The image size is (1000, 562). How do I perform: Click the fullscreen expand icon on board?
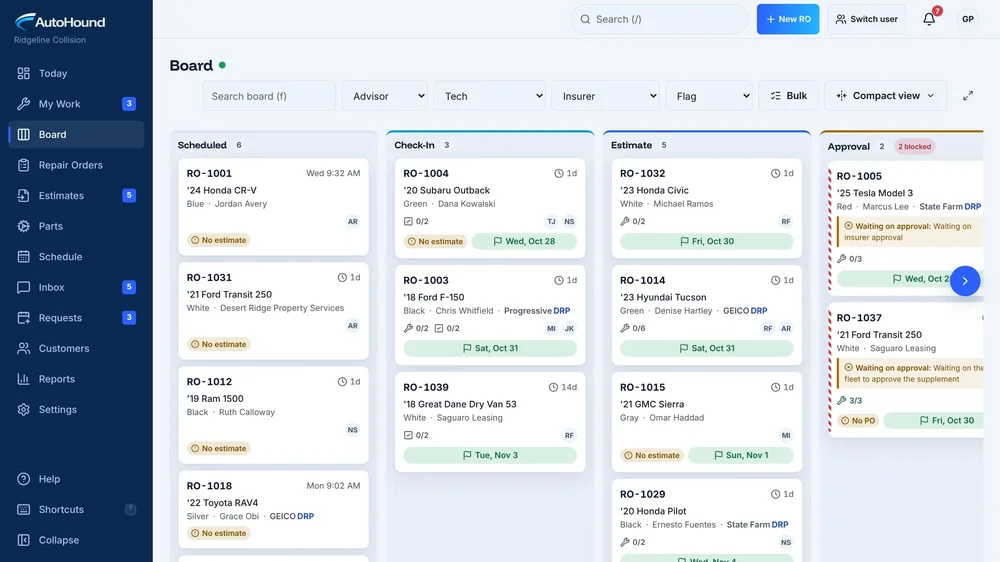click(x=967, y=96)
